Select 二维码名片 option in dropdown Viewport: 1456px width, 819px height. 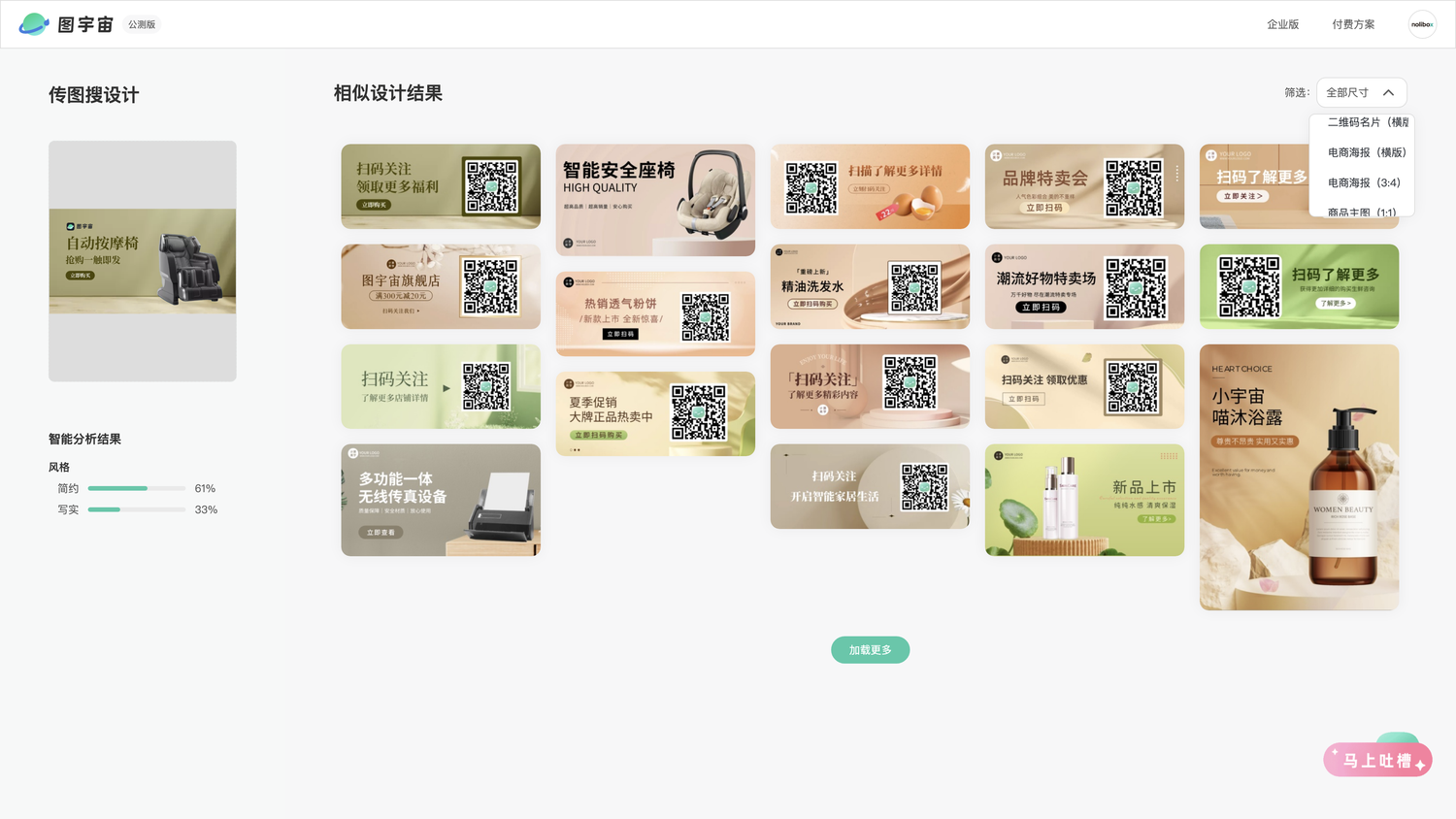(x=1368, y=122)
